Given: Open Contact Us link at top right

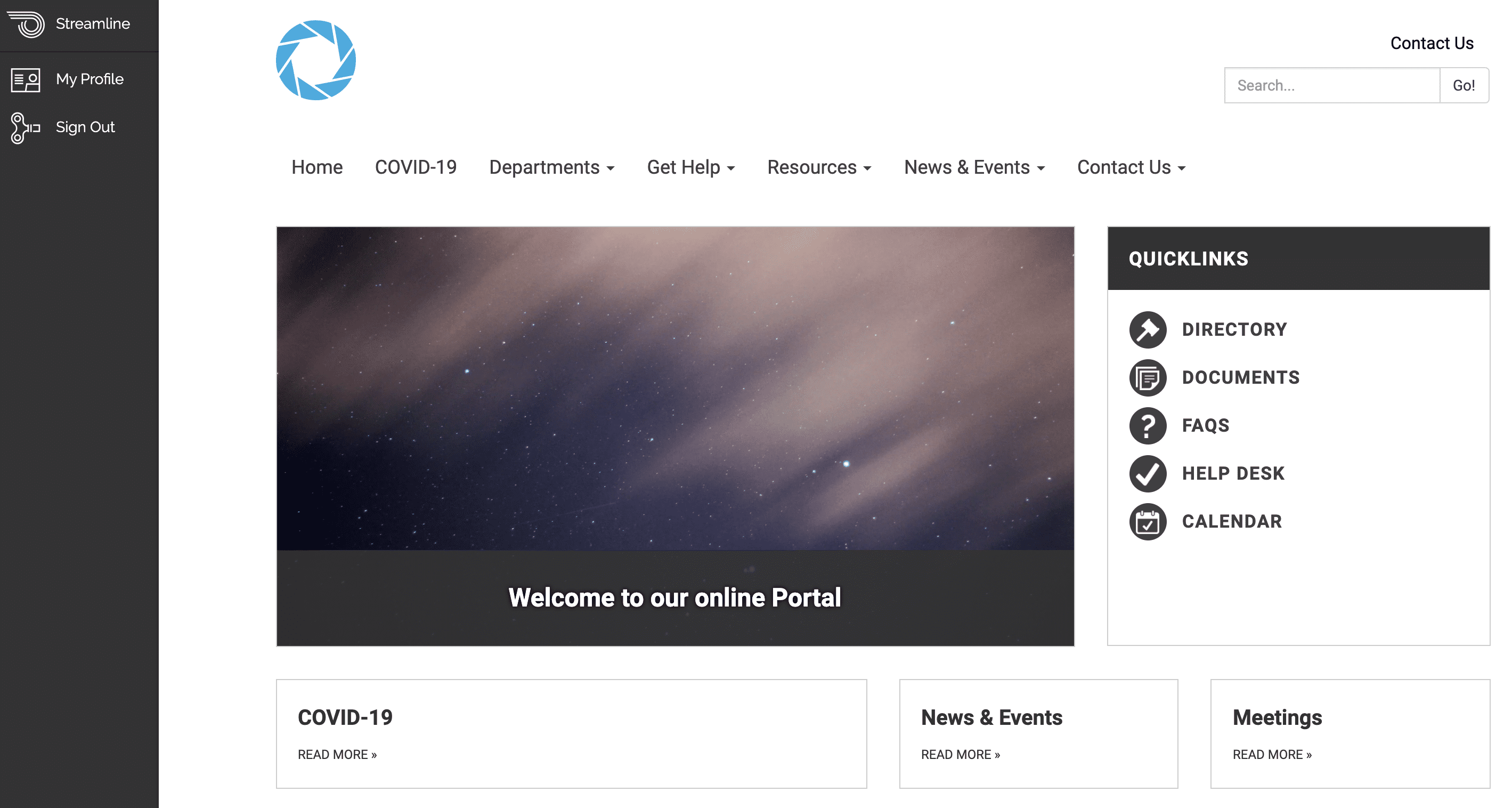Looking at the screenshot, I should (x=1432, y=43).
